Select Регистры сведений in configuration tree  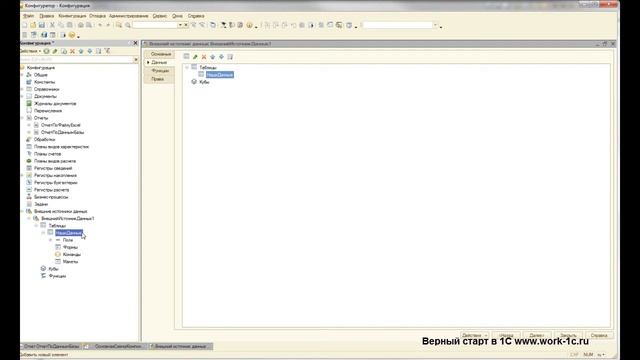[53, 168]
